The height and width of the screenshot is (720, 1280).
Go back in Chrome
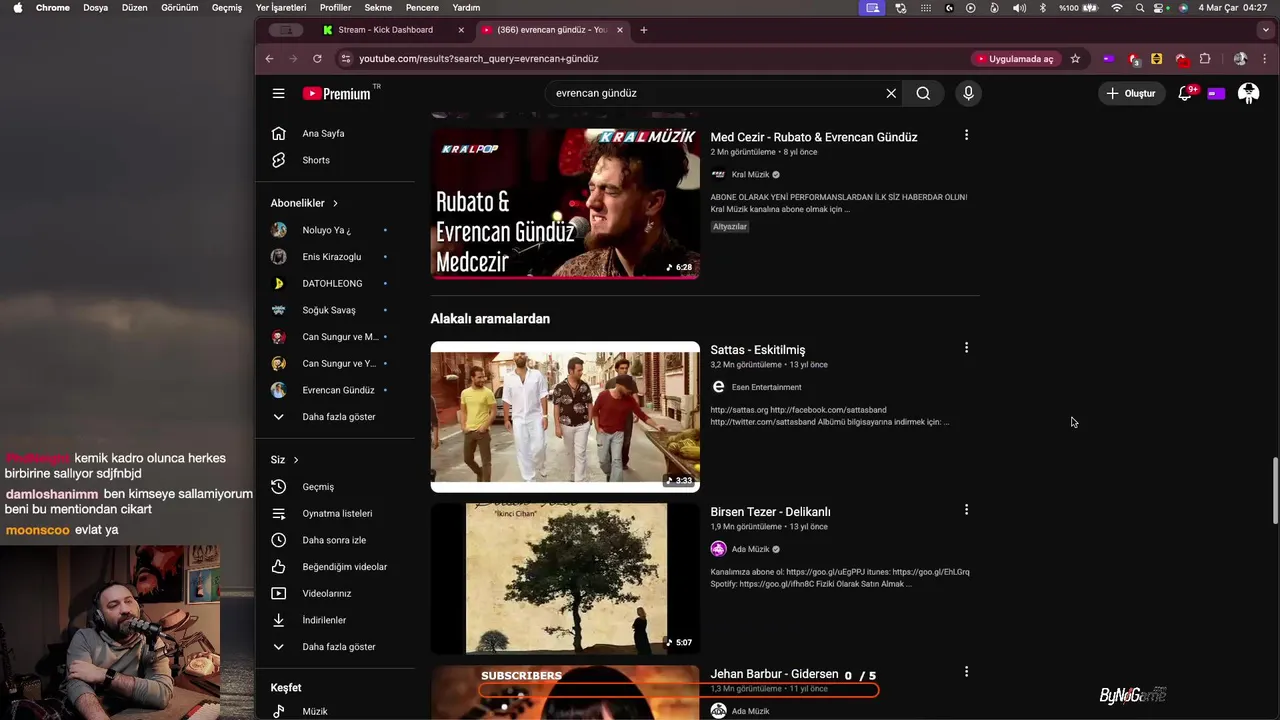coord(269,58)
